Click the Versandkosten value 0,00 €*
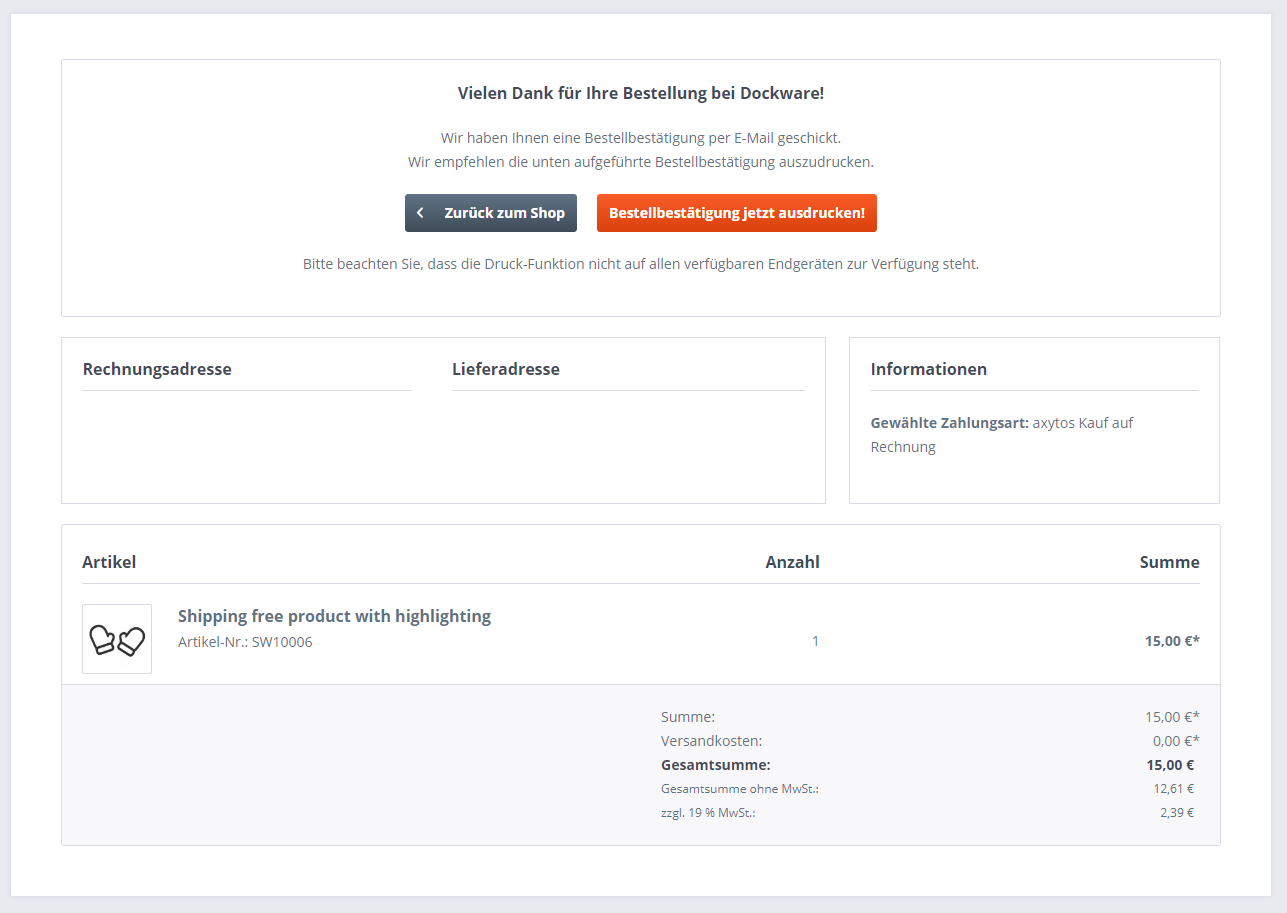The width and height of the screenshot is (1287, 913). 1176,741
